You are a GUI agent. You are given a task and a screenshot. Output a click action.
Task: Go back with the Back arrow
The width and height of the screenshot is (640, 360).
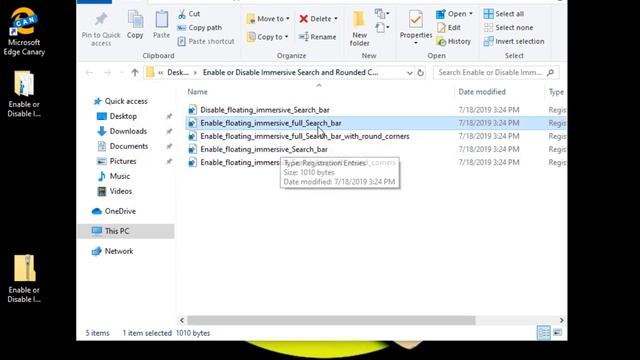coord(89,73)
